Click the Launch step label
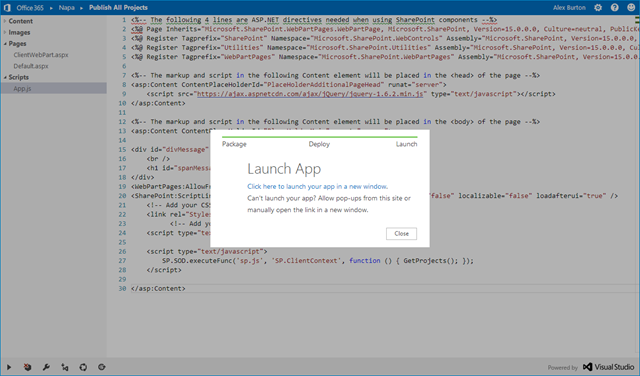The image size is (640, 376). point(407,144)
